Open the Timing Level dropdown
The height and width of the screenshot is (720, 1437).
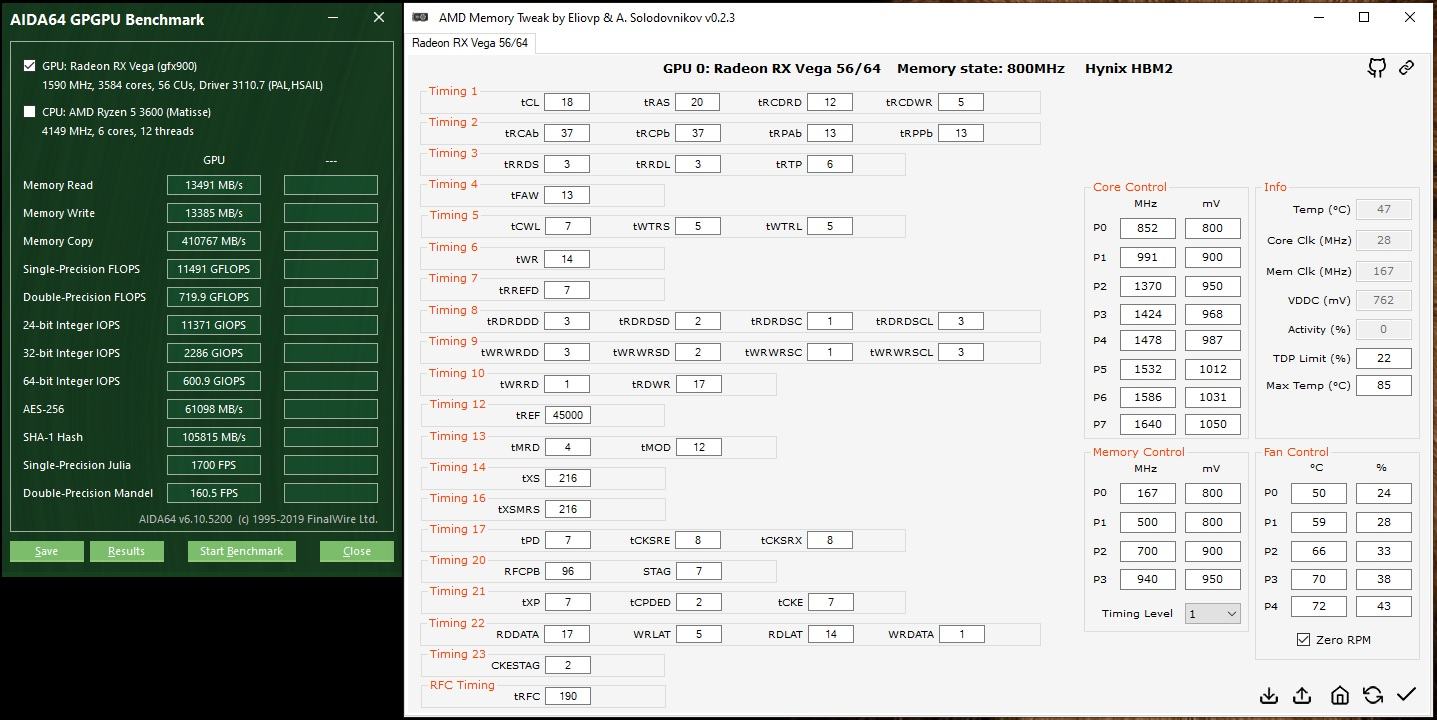(x=1212, y=613)
